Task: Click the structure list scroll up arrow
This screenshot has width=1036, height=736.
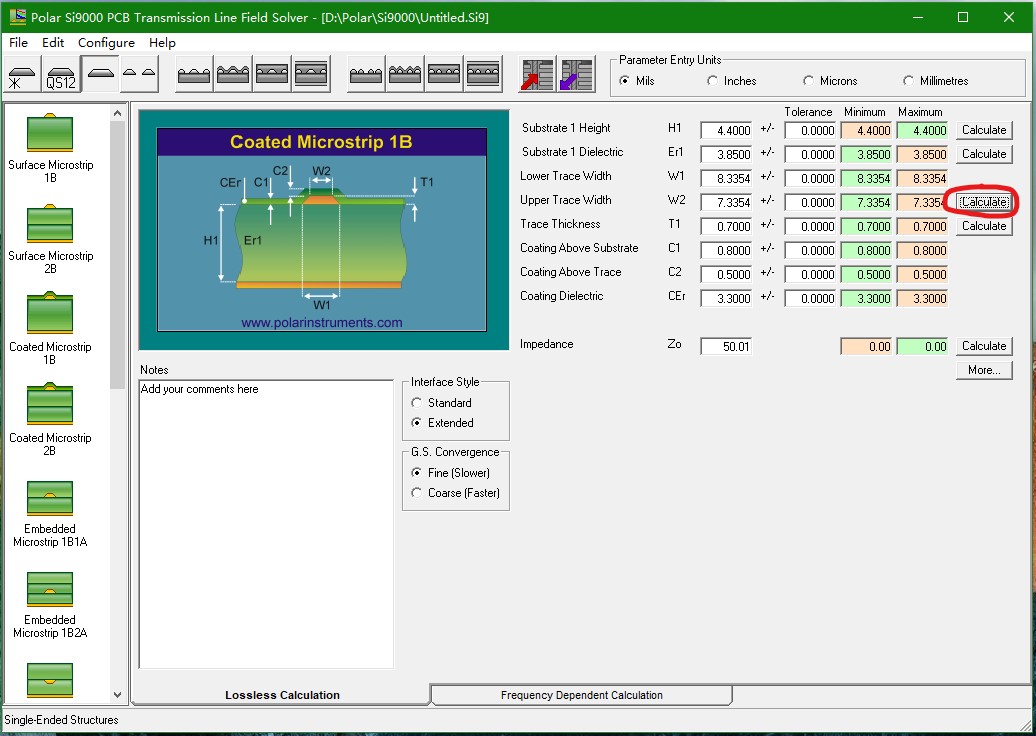Action: 118,113
